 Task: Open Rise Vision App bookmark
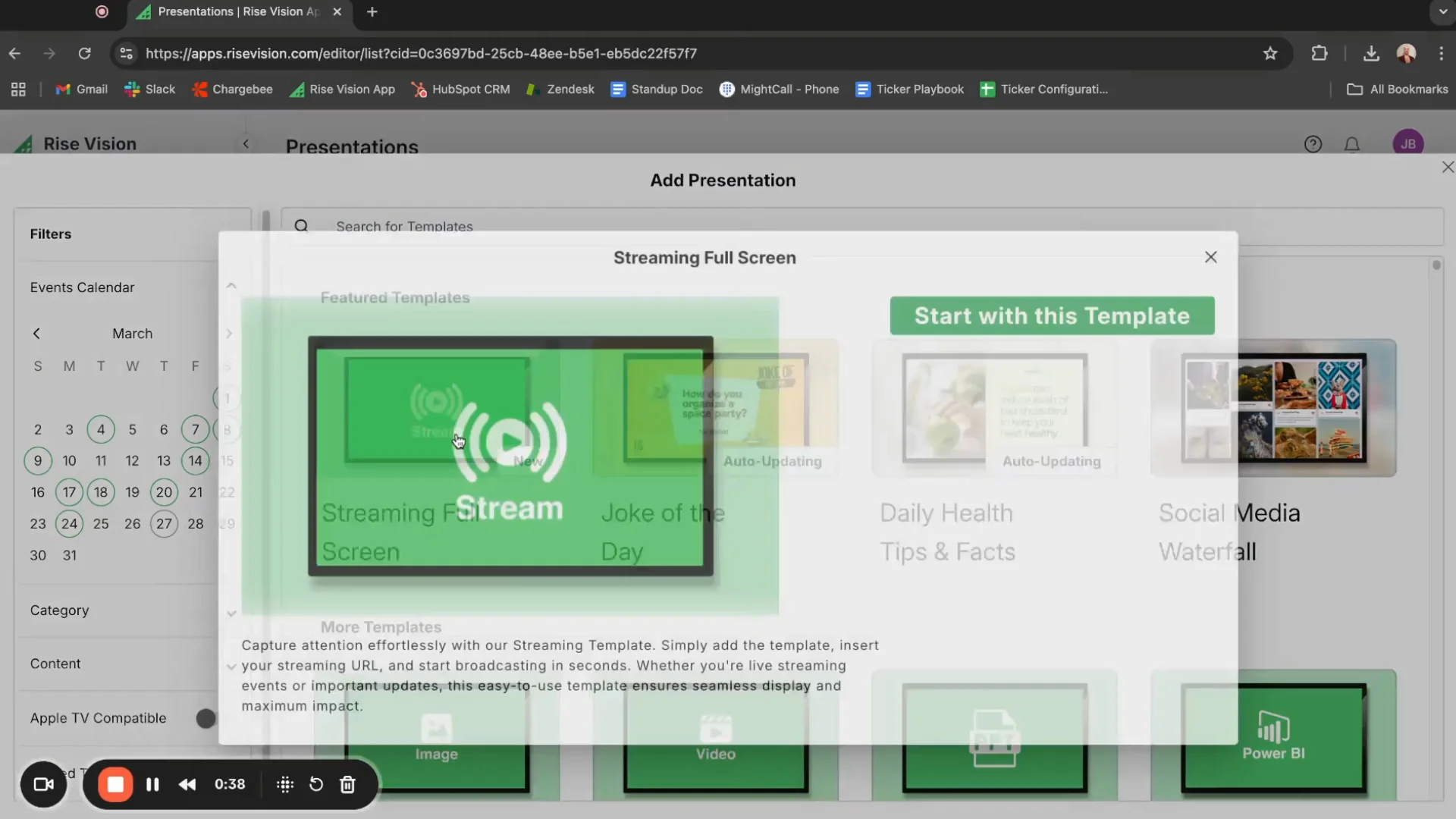[342, 89]
